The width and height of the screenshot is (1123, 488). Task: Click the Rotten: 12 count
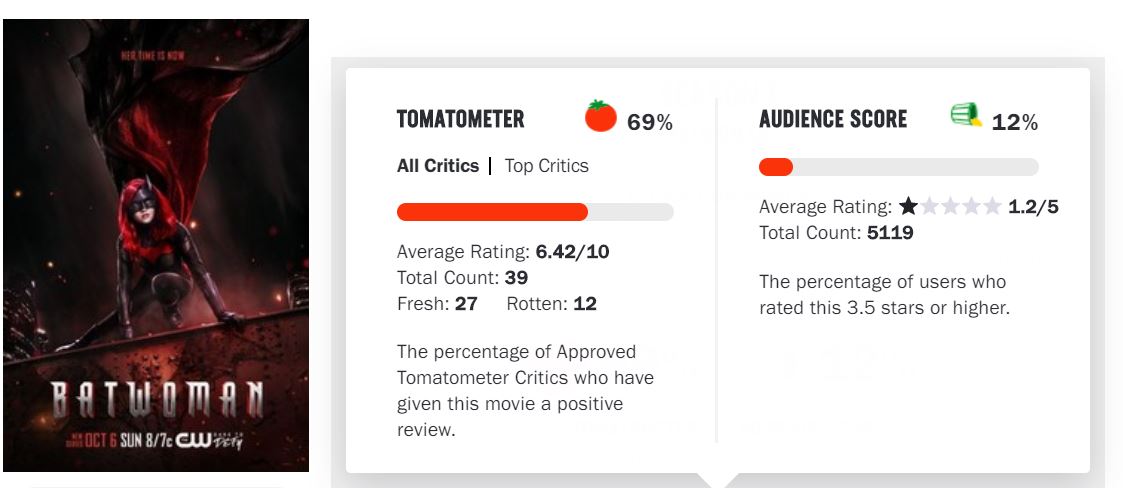click(551, 304)
